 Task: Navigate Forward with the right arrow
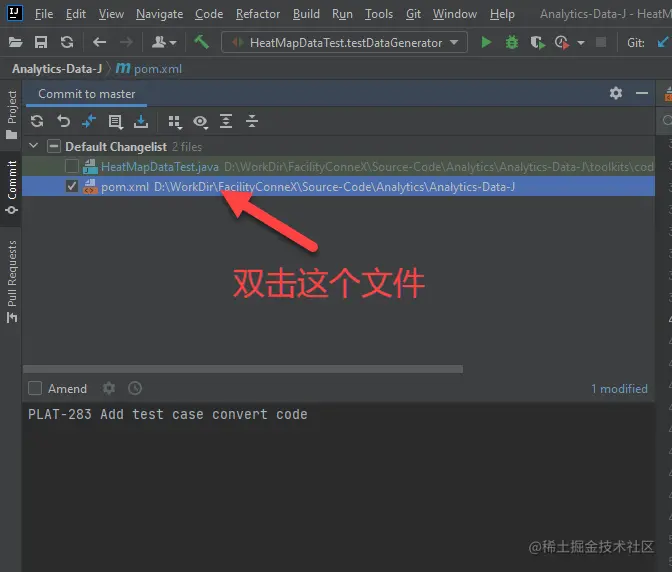pos(126,42)
